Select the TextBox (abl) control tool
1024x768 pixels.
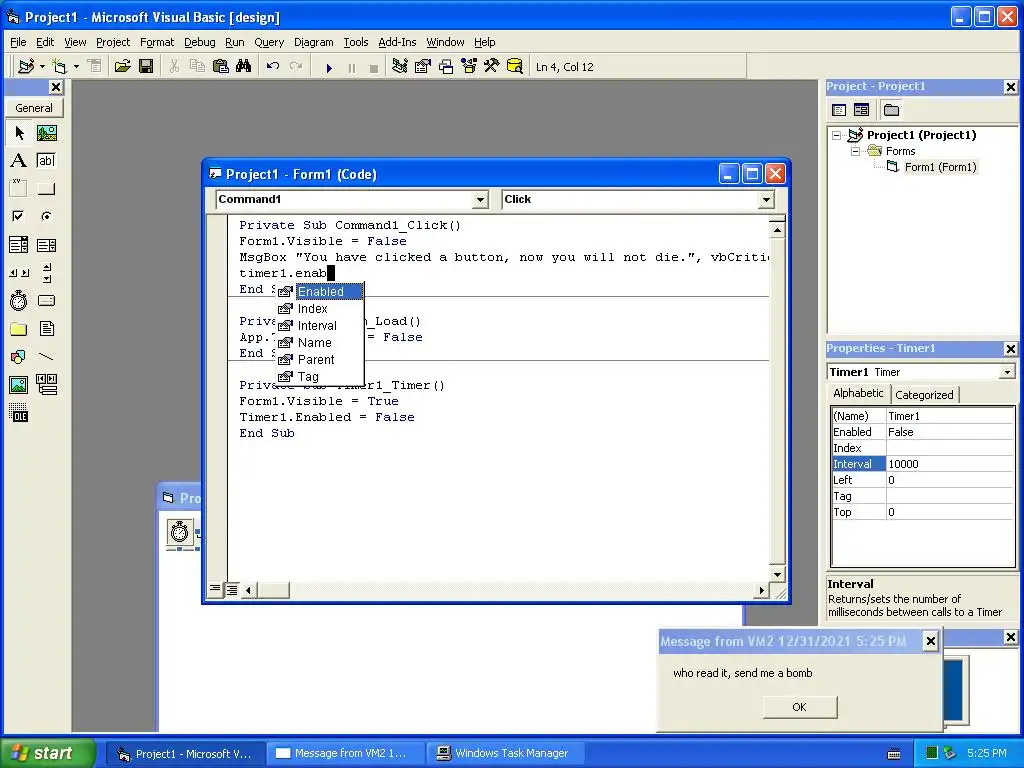tap(46, 161)
